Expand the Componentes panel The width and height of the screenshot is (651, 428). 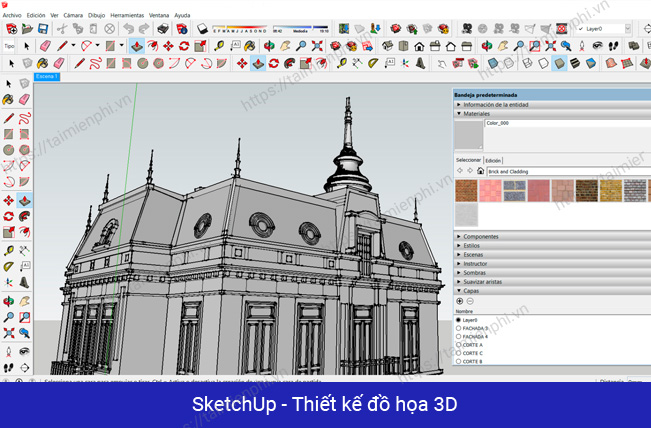(552, 236)
